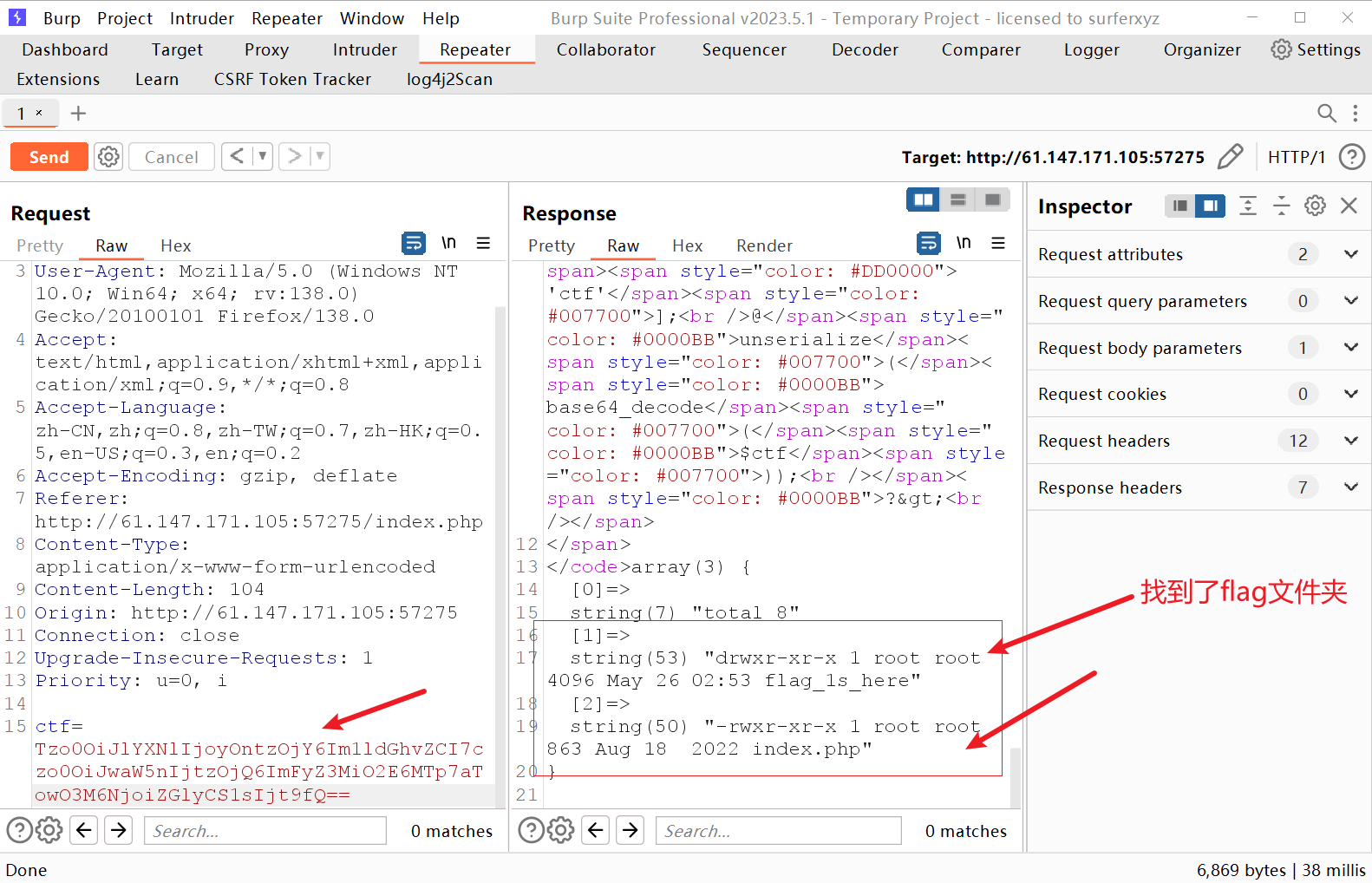1372x883 pixels.
Task: Click the Inspector collapse all sections icon
Action: (x=1281, y=206)
